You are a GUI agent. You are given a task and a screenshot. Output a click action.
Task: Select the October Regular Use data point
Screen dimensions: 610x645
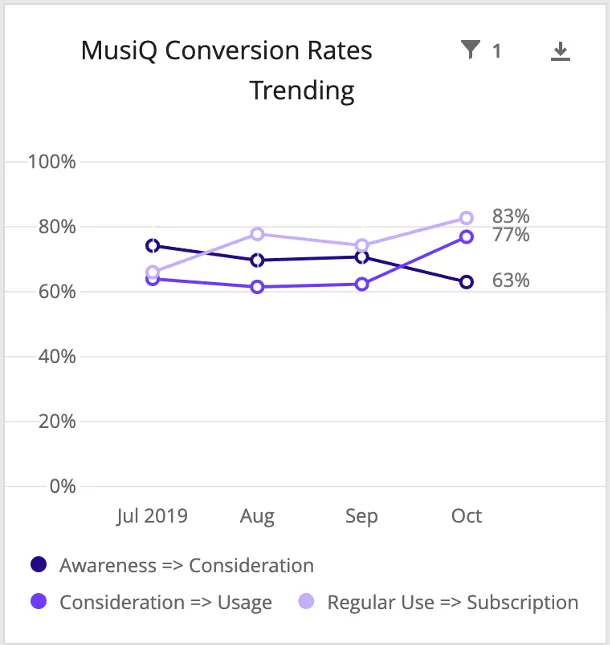(x=466, y=218)
